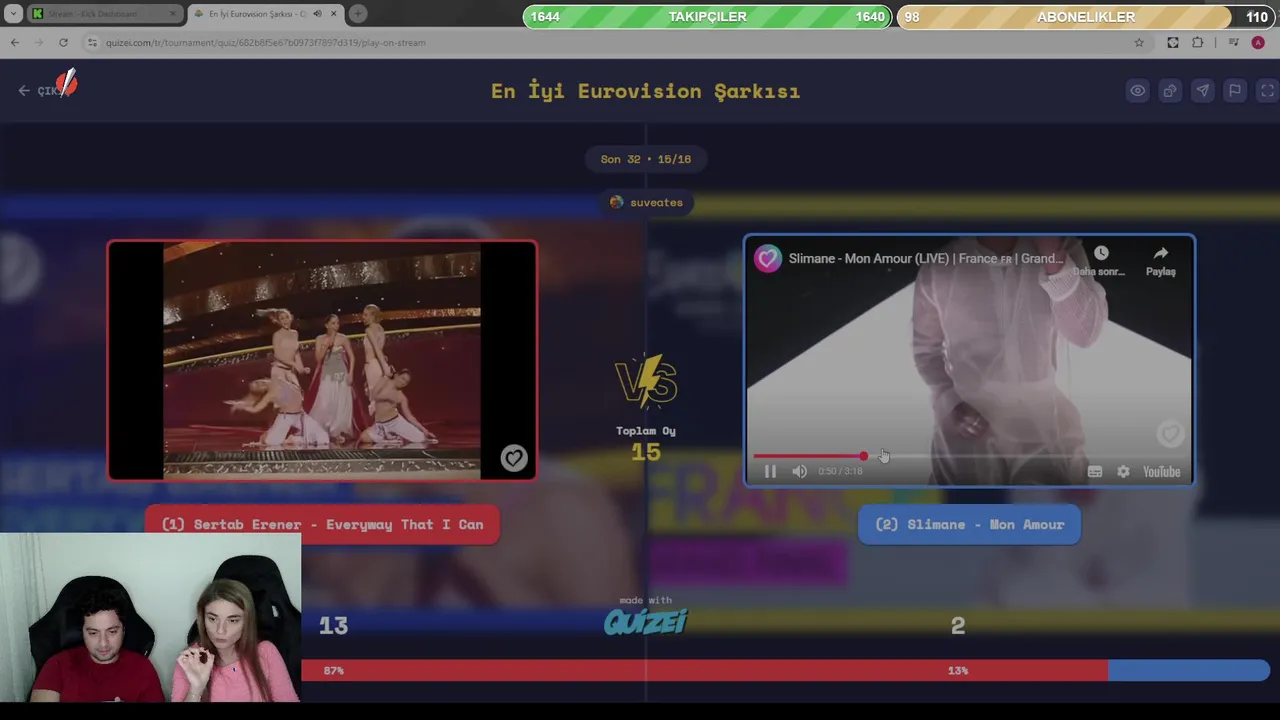This screenshot has width=1280, height=720.
Task: Click blue 13% vote bar segment
Action: [1189, 671]
